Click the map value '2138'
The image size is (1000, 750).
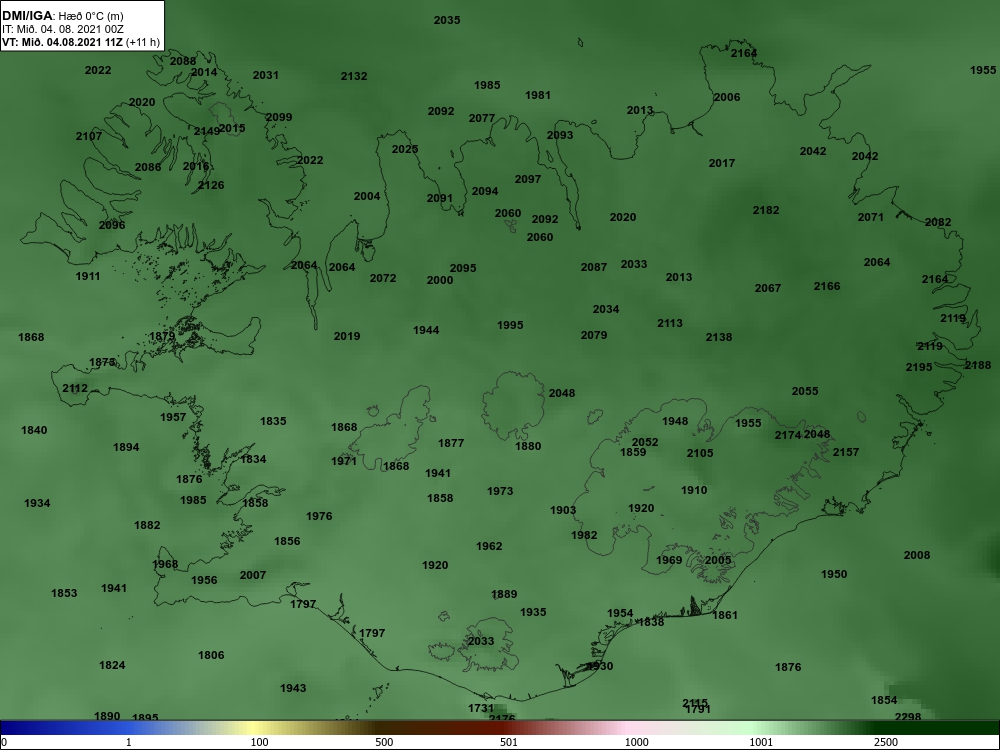click(719, 337)
